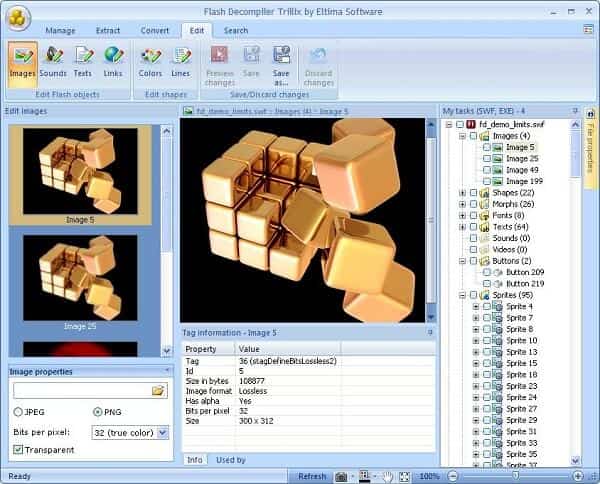Click the Save as ribbon icon

[281, 66]
